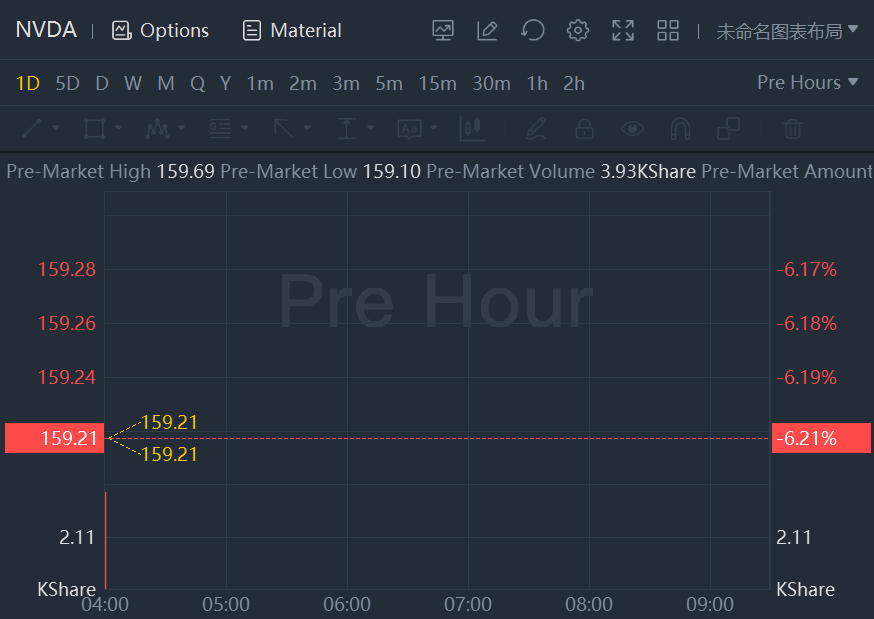
Task: Click the 159.21 current price label
Action: 55,438
